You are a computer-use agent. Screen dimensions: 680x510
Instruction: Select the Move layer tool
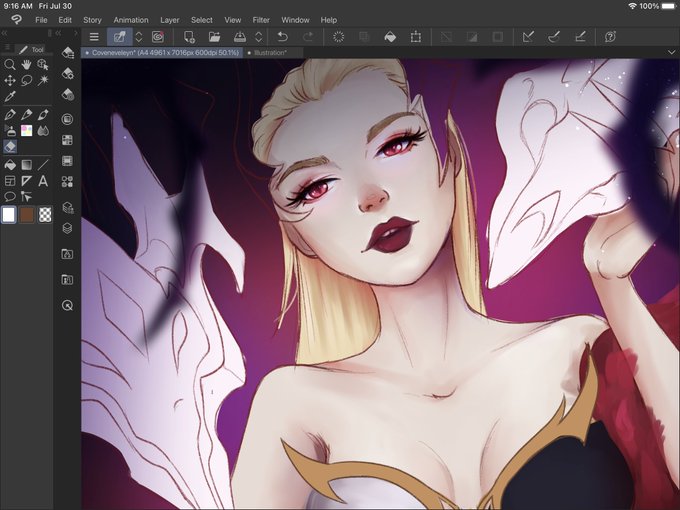[x=10, y=81]
